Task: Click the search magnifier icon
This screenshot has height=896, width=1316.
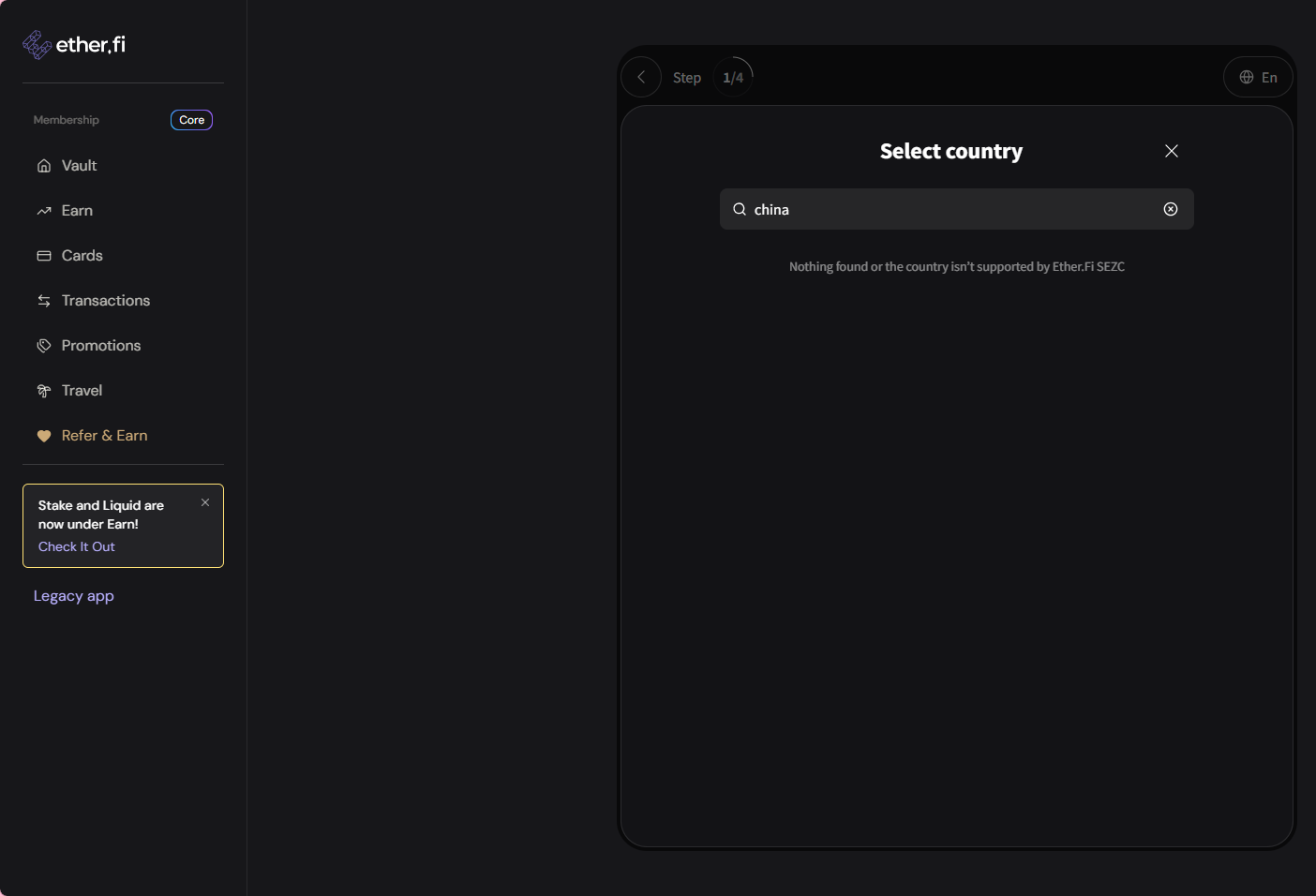Action: point(740,209)
